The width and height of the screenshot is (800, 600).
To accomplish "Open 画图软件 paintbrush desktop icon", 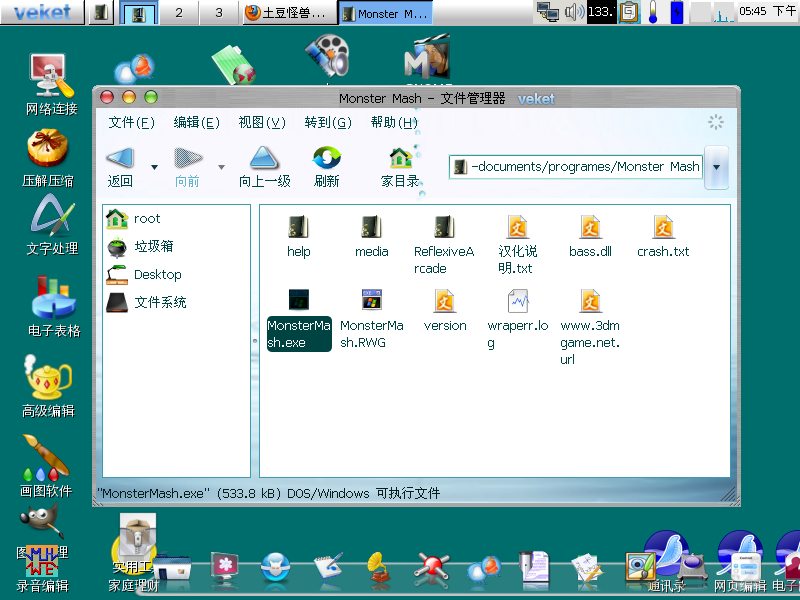I will coord(46,466).
